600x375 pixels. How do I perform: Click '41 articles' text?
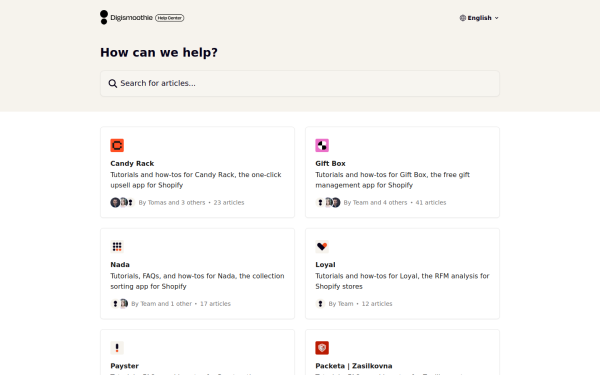(431, 202)
